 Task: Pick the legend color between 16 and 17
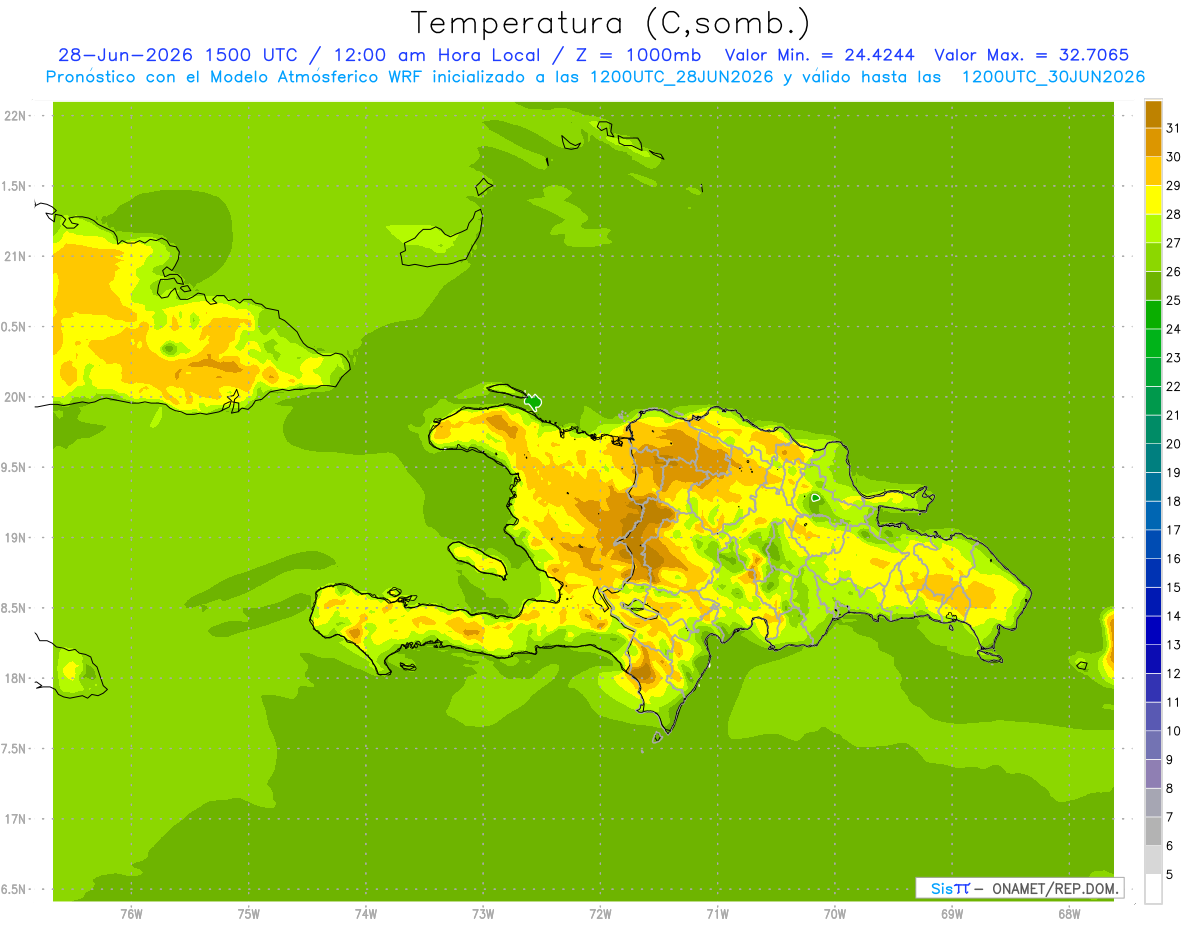[x=1153, y=544]
